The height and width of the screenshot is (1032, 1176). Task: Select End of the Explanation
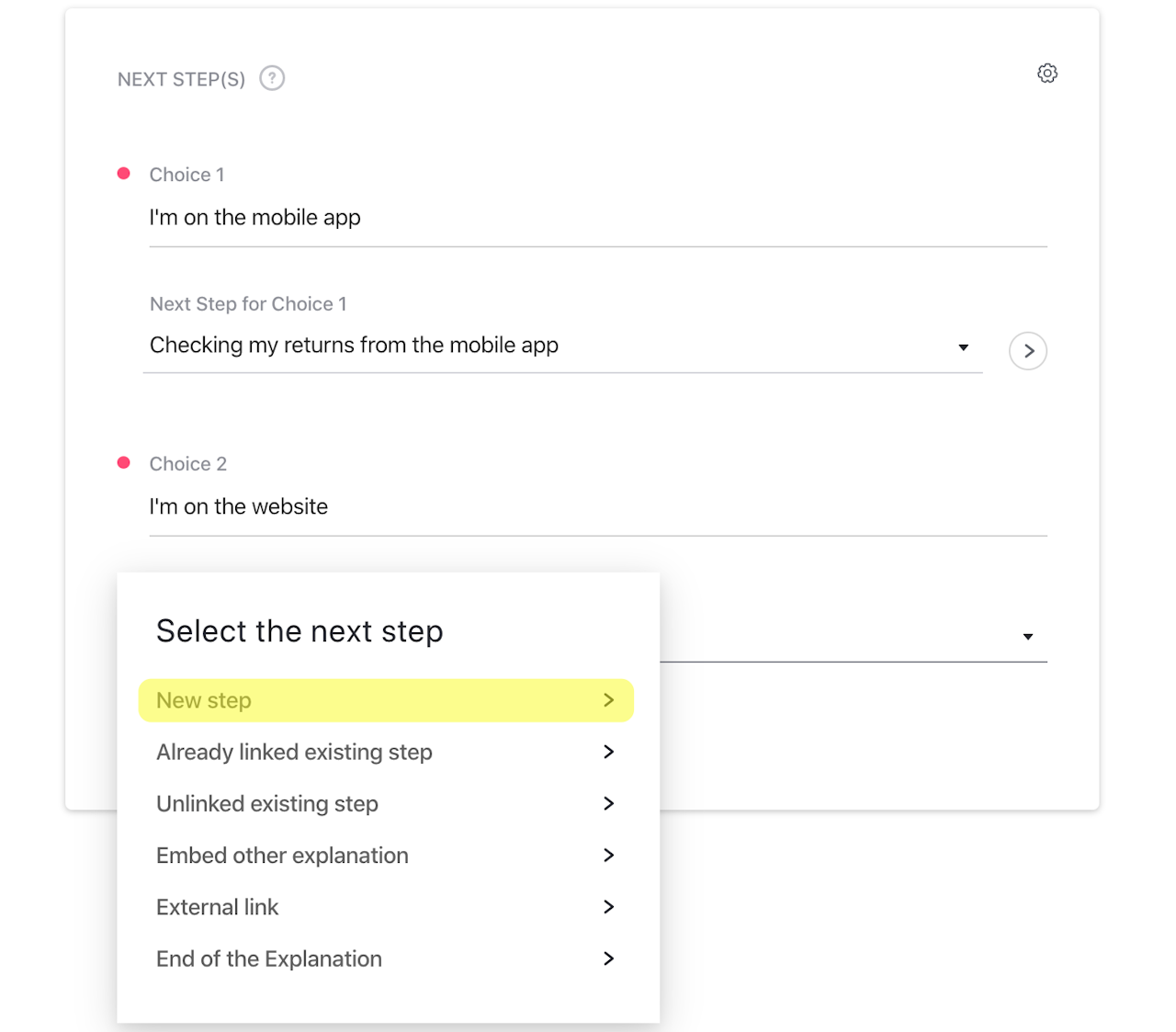[x=269, y=958]
